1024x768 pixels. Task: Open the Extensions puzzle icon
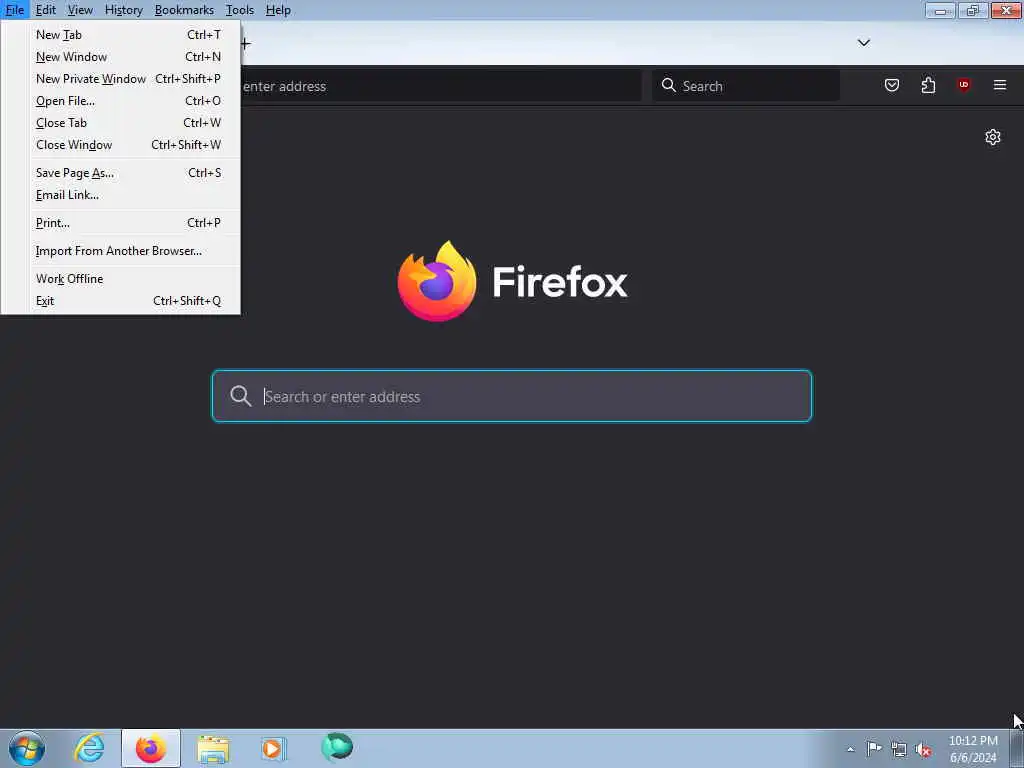tap(928, 86)
